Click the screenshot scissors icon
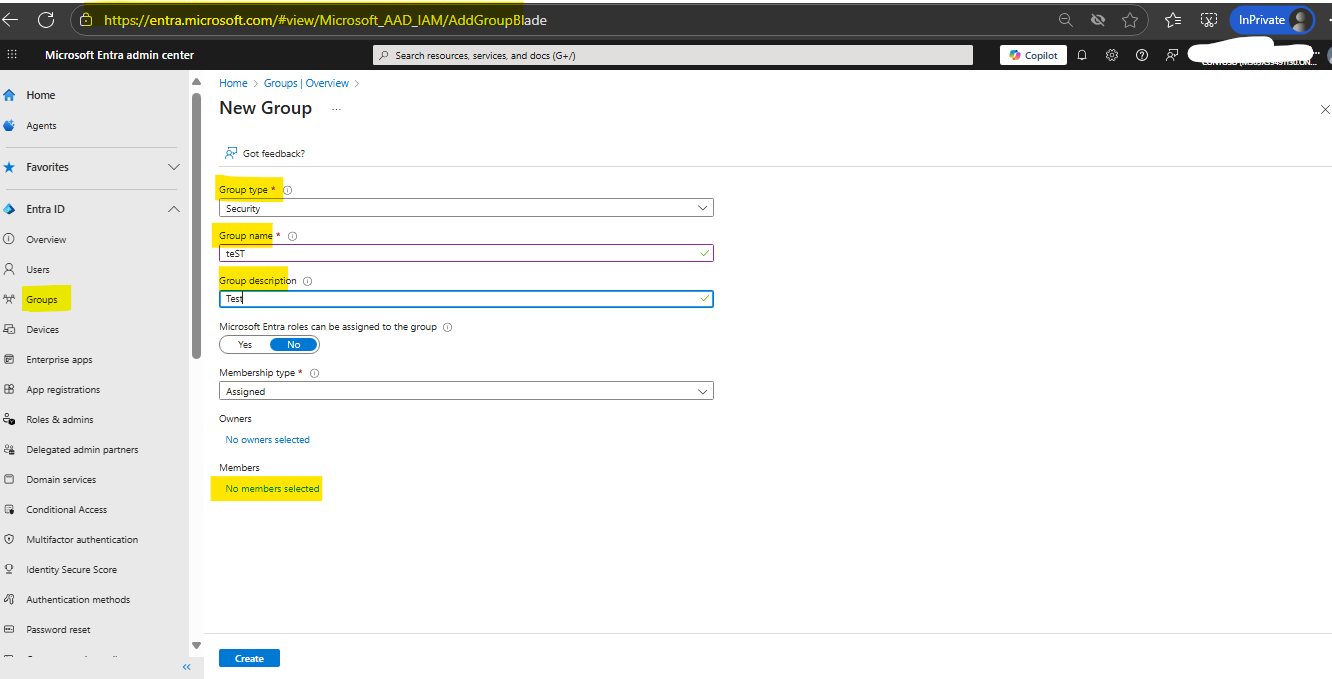Image resolution: width=1332 pixels, height=679 pixels. coord(1208,20)
